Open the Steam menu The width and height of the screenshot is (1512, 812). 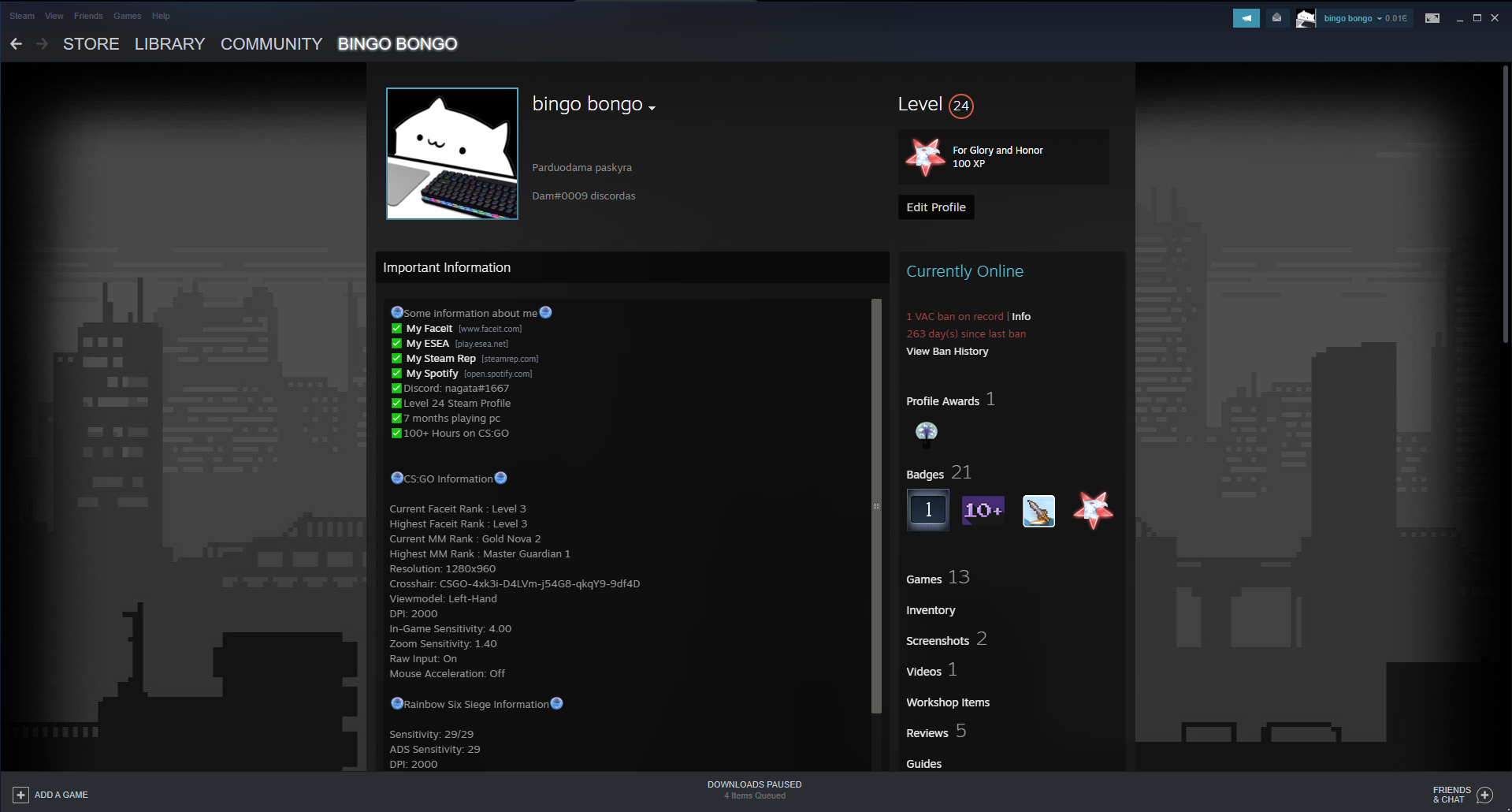coord(22,16)
